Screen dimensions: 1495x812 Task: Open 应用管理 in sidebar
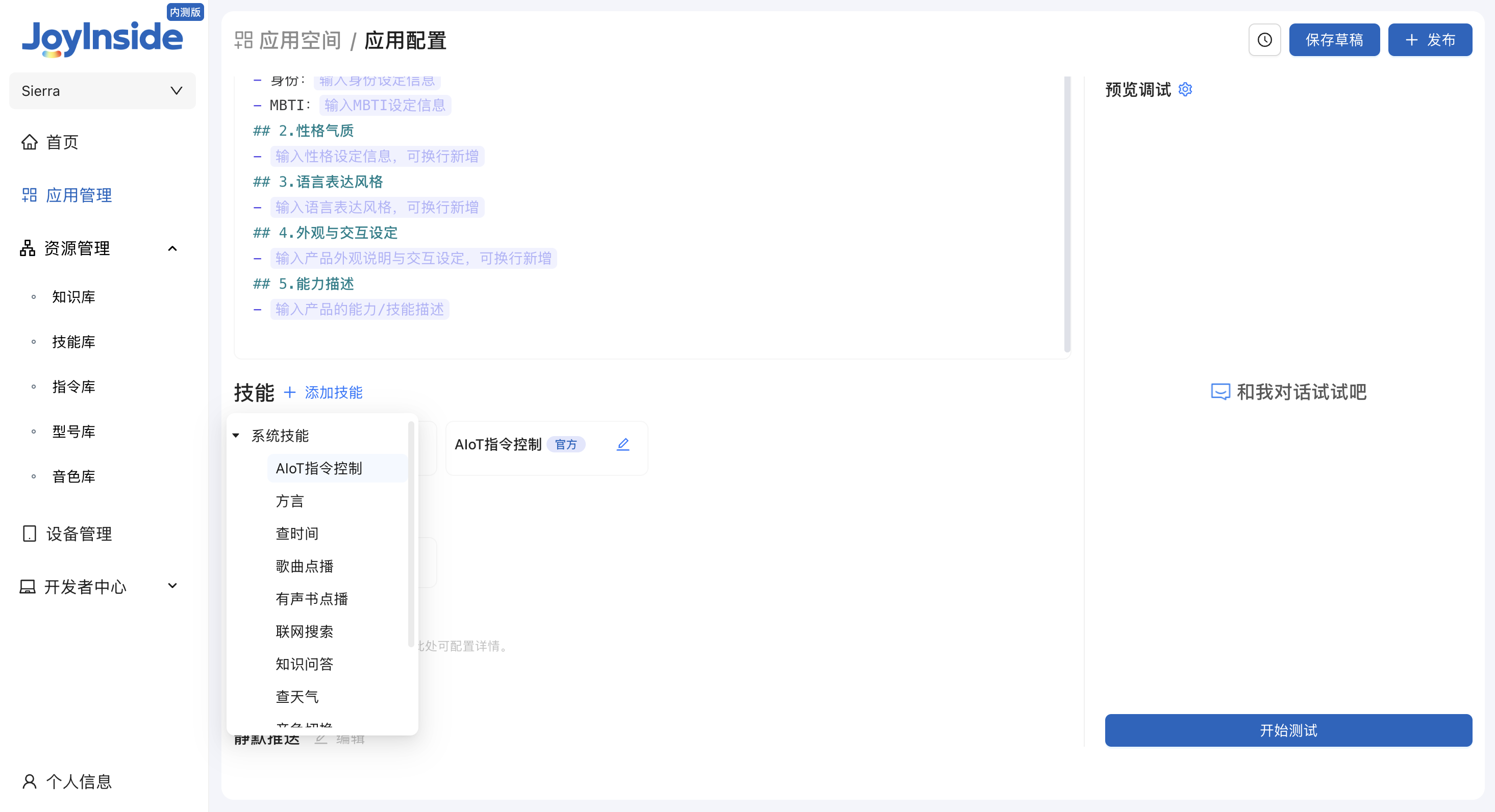(x=79, y=195)
